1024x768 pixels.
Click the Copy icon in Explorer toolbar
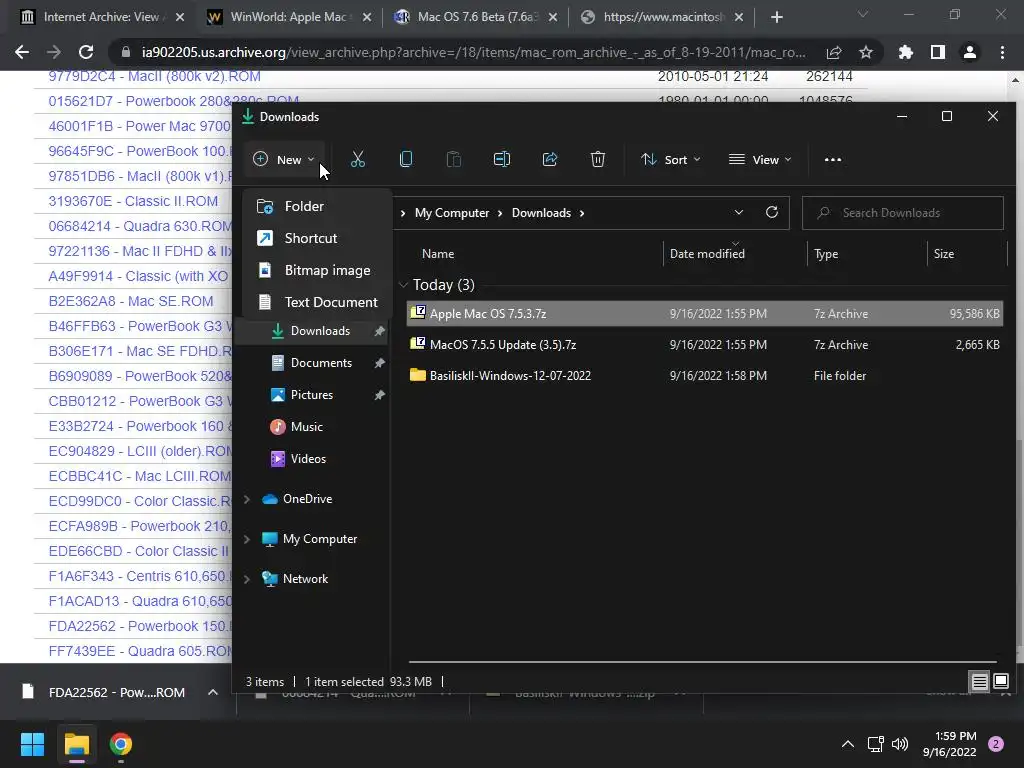pos(406,159)
